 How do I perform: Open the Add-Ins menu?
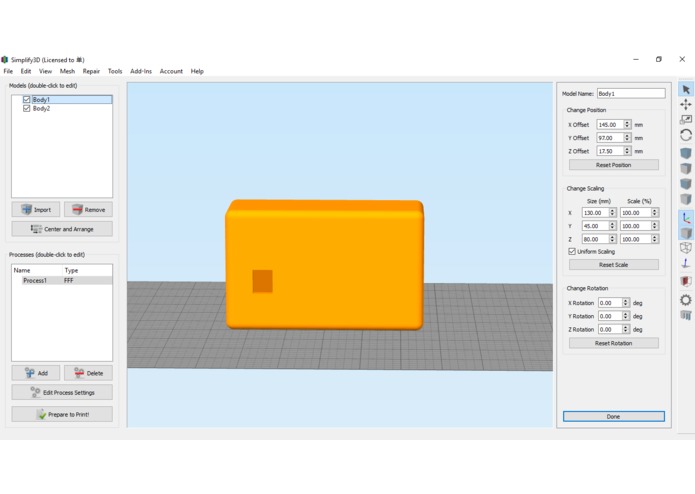(x=141, y=71)
